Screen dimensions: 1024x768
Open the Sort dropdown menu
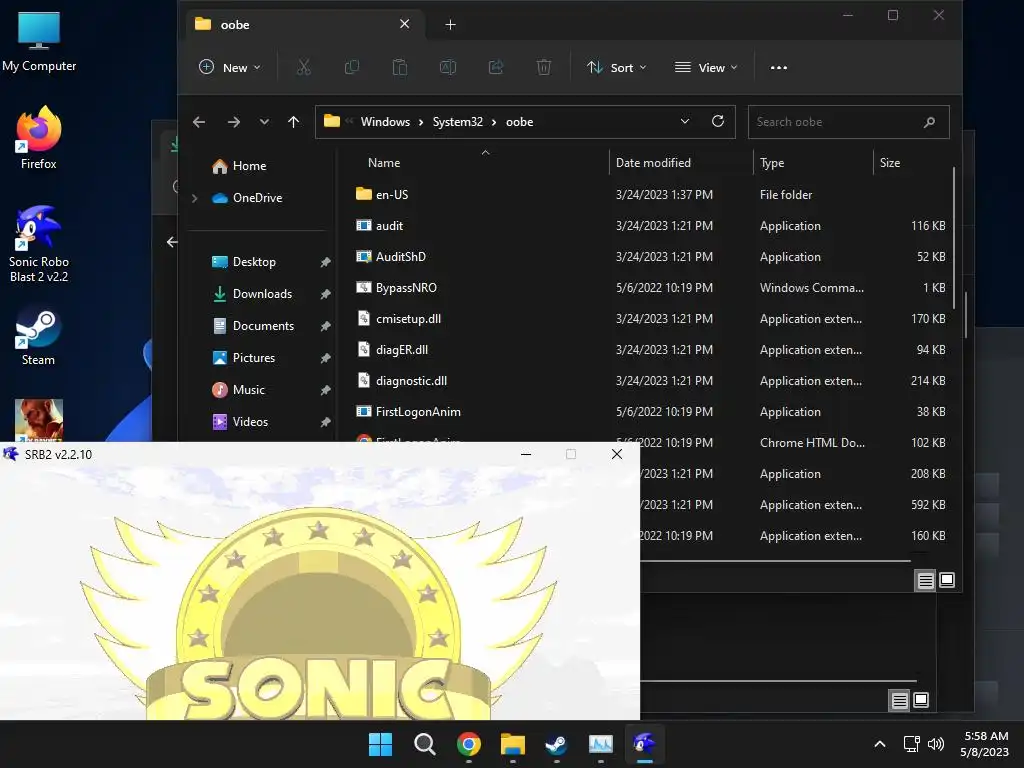click(616, 67)
